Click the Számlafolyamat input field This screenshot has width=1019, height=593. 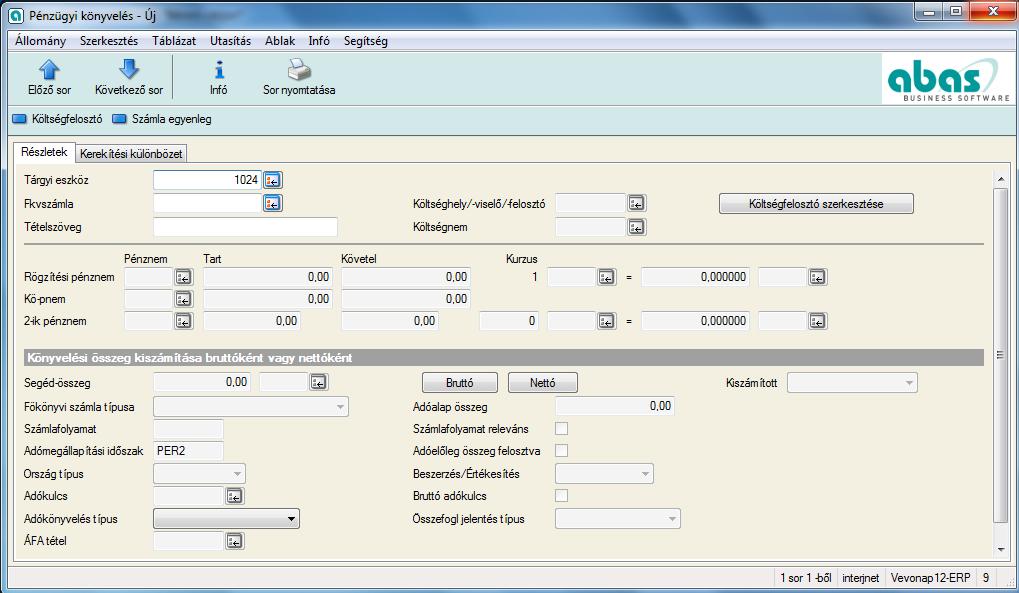pyautogui.click(x=188, y=429)
